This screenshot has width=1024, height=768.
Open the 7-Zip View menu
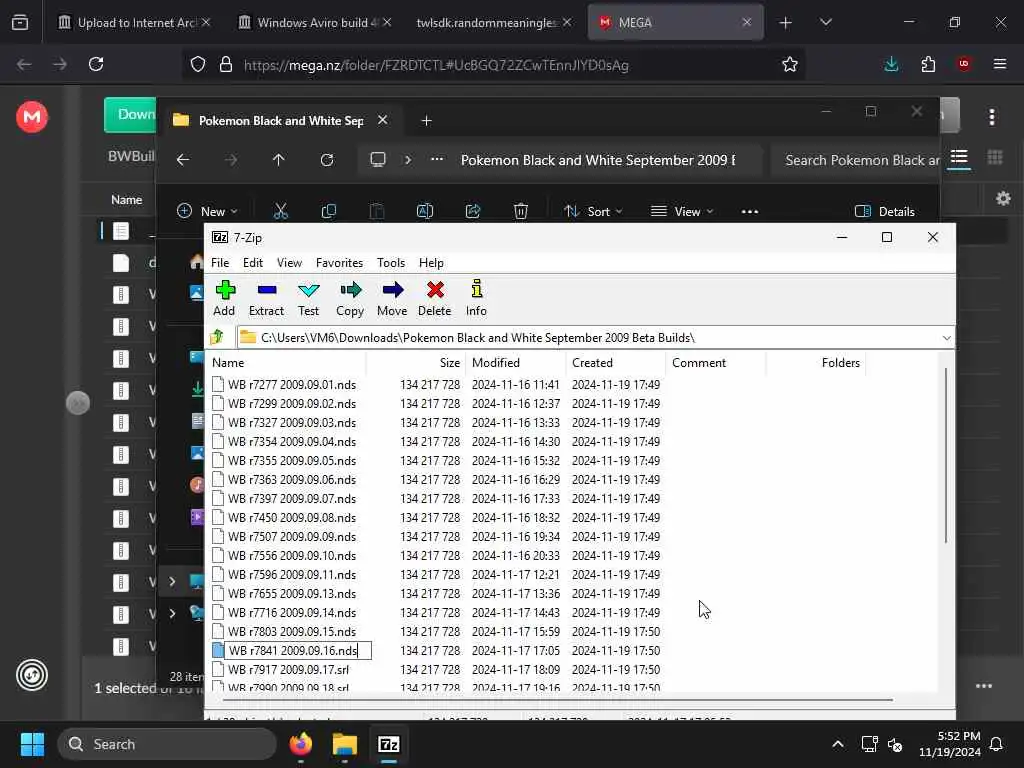click(x=289, y=263)
